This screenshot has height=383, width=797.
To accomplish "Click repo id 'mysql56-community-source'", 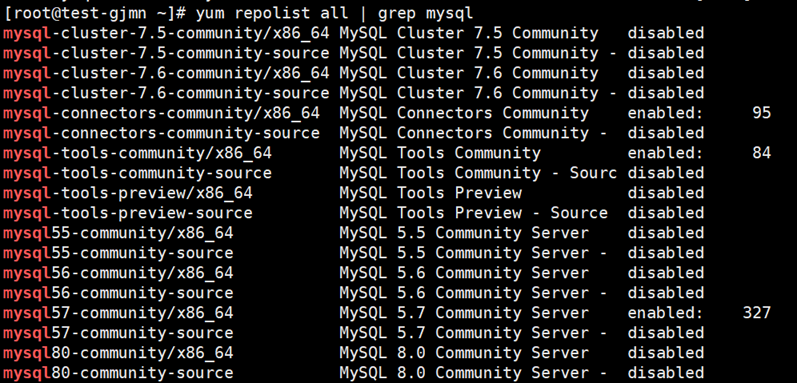I will [x=118, y=293].
